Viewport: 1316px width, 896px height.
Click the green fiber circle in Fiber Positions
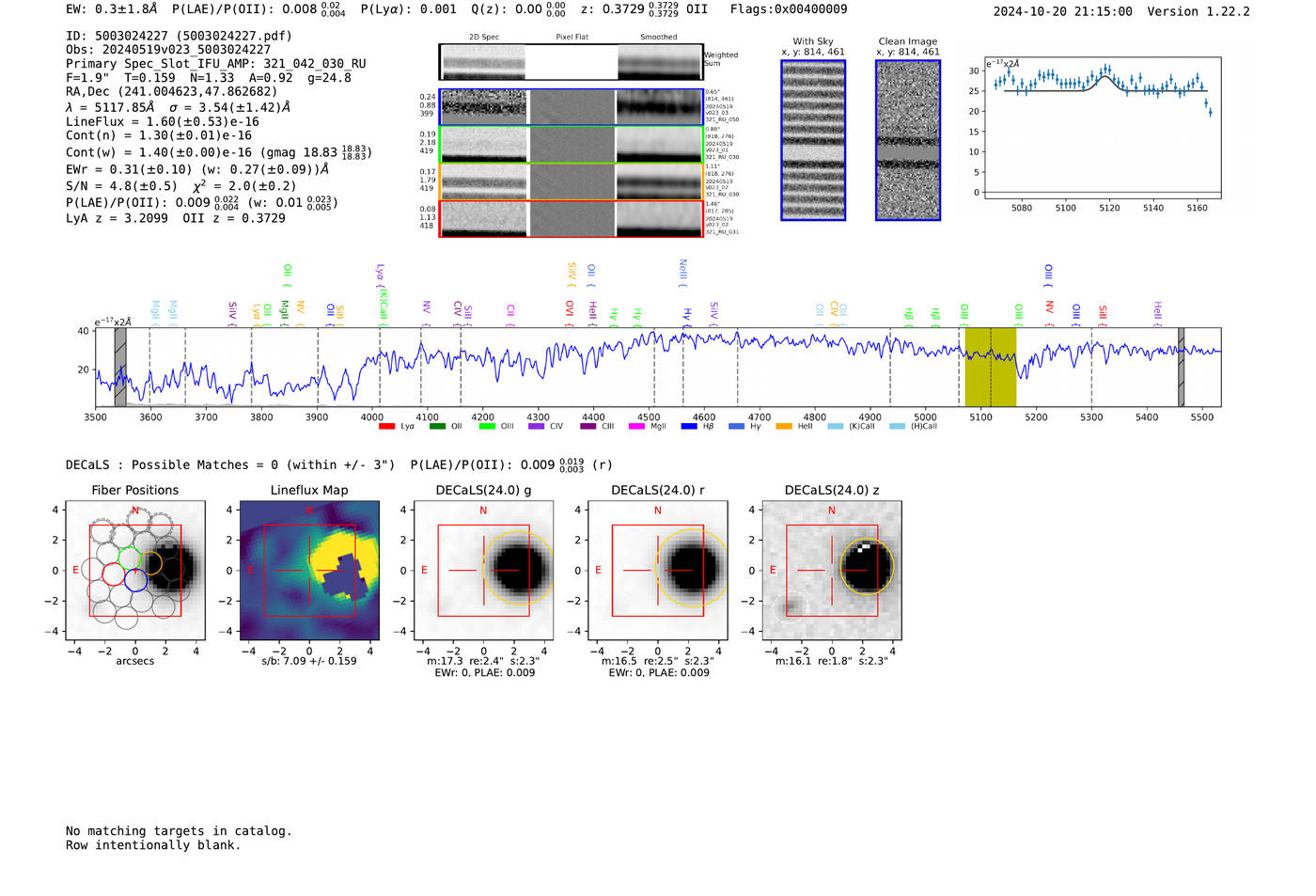(130, 558)
